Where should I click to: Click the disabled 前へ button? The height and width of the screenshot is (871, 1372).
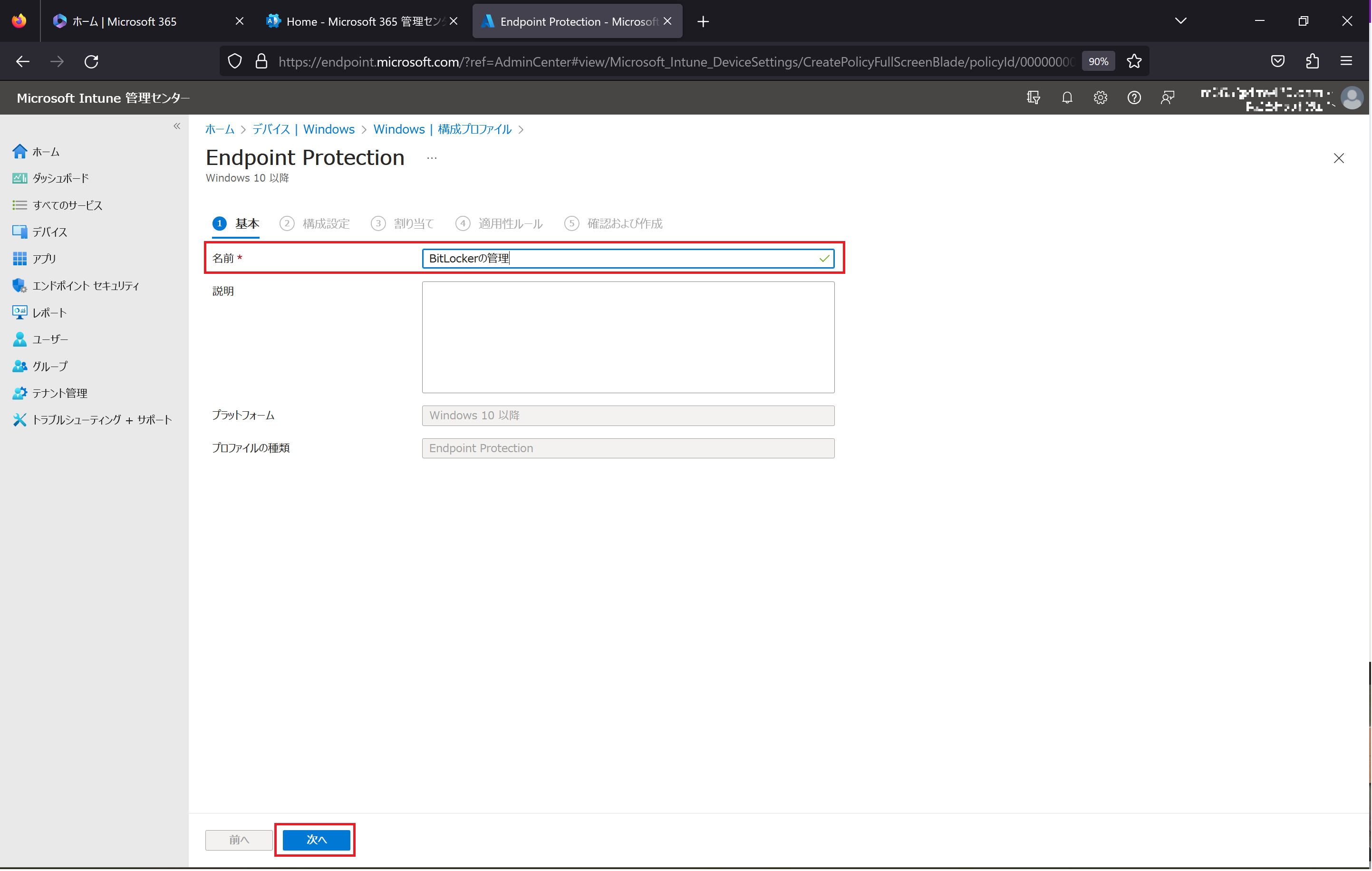(239, 840)
